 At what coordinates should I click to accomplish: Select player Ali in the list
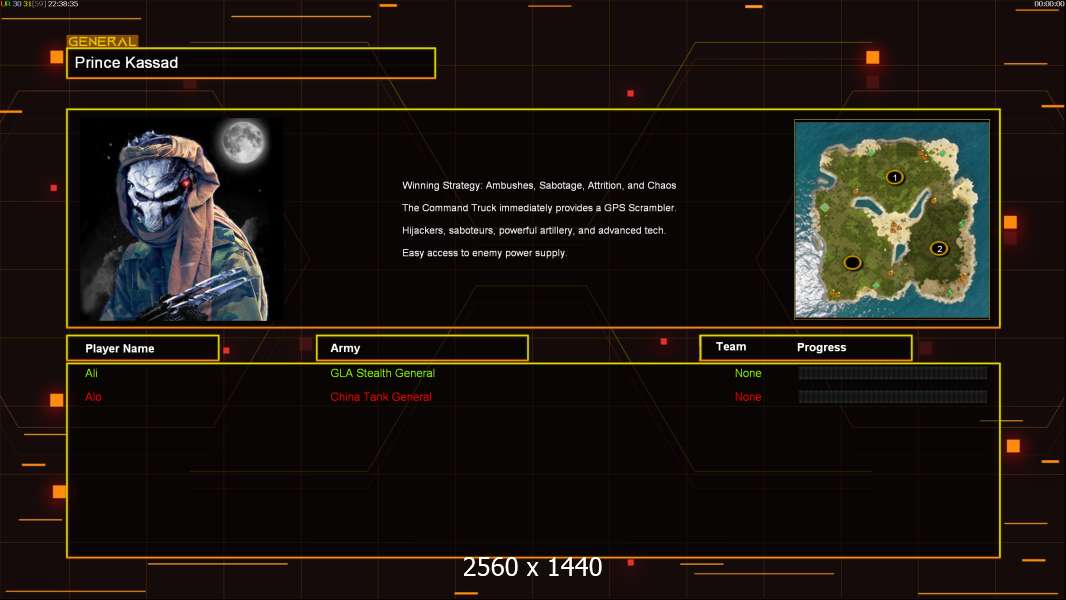[x=92, y=373]
